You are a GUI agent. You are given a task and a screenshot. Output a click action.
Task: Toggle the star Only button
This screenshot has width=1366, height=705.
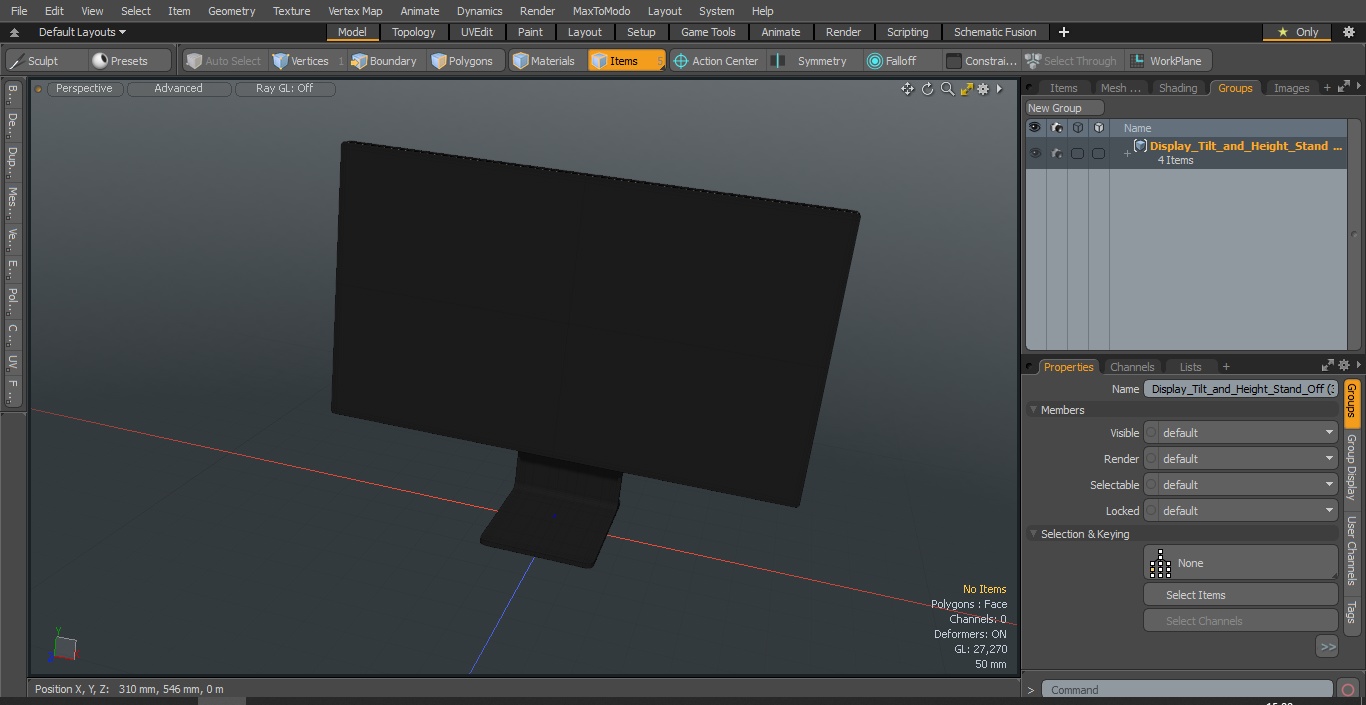click(1297, 32)
